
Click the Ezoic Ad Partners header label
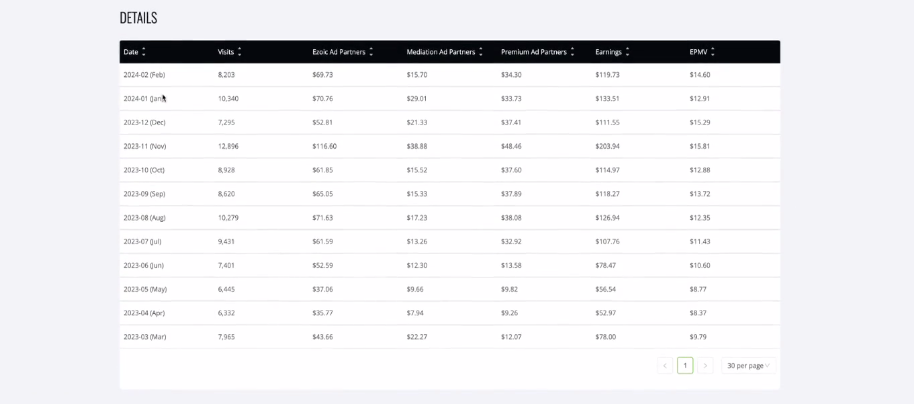[339, 52]
